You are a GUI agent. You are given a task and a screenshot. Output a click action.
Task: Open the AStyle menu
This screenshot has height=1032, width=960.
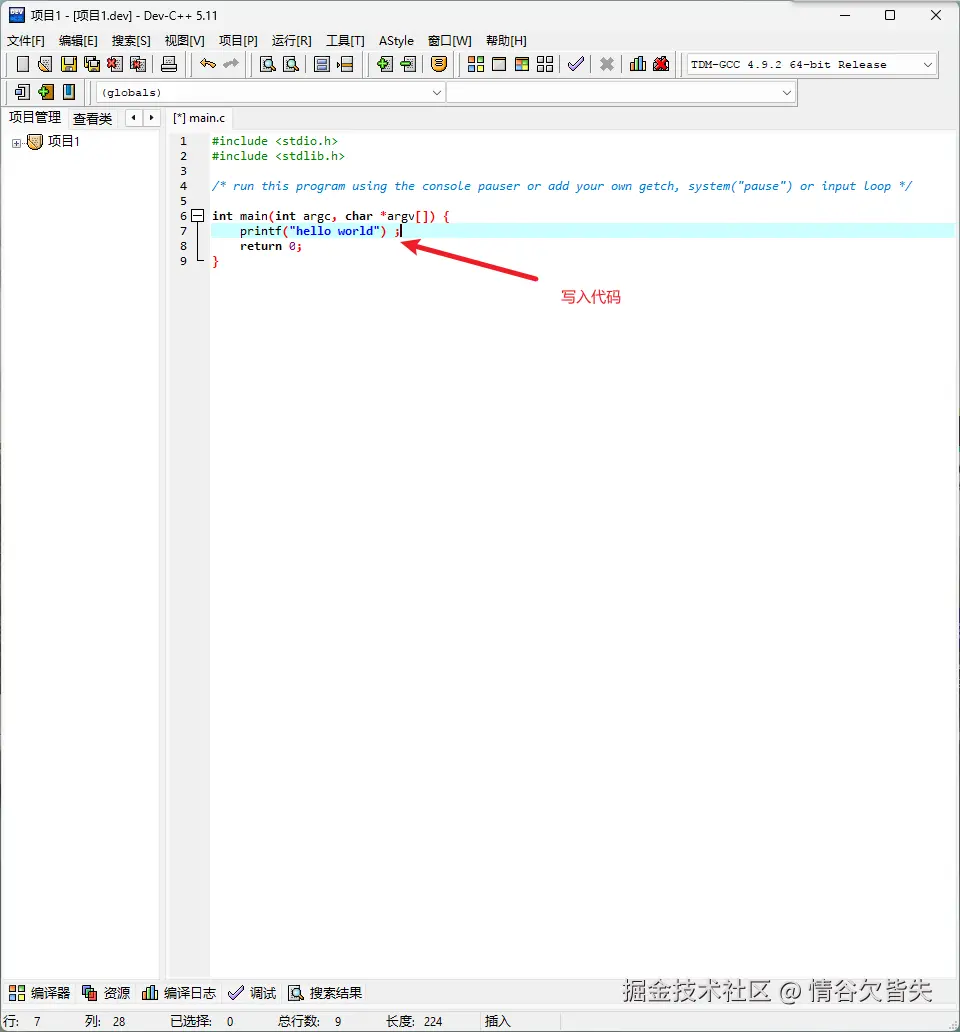[x=396, y=41]
